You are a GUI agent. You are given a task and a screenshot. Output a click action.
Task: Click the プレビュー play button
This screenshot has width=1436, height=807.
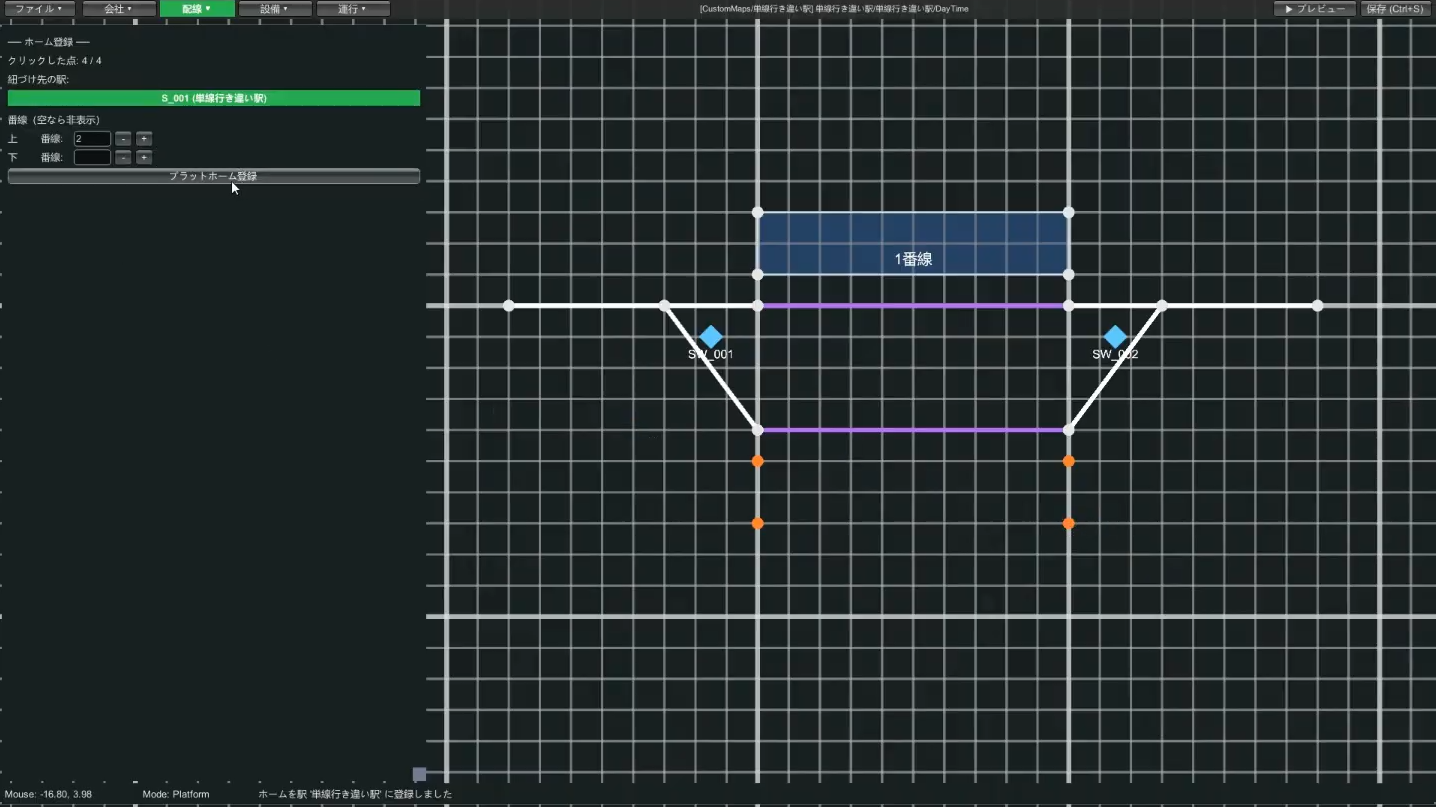coord(1314,9)
